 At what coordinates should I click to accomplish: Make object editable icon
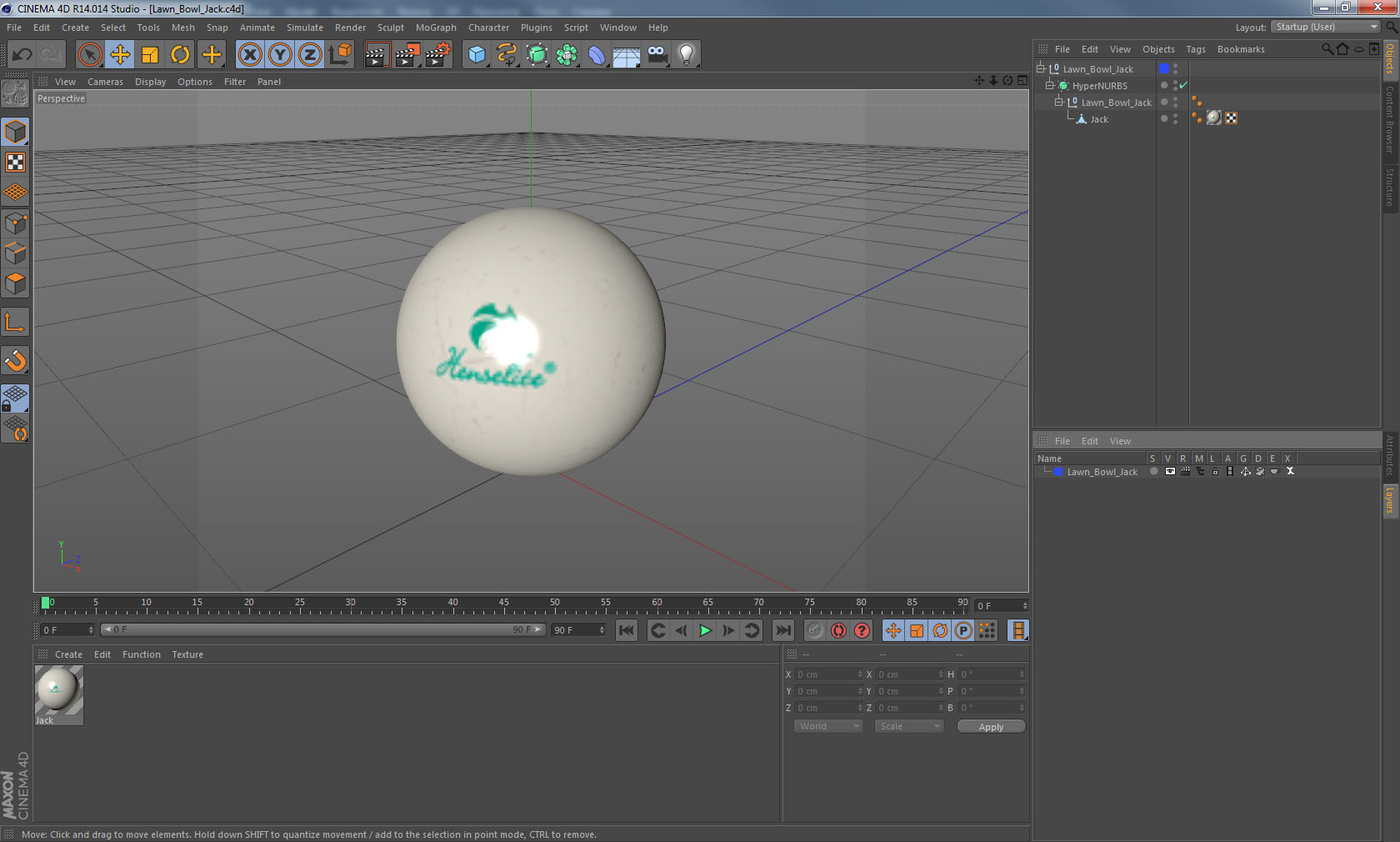click(x=15, y=93)
